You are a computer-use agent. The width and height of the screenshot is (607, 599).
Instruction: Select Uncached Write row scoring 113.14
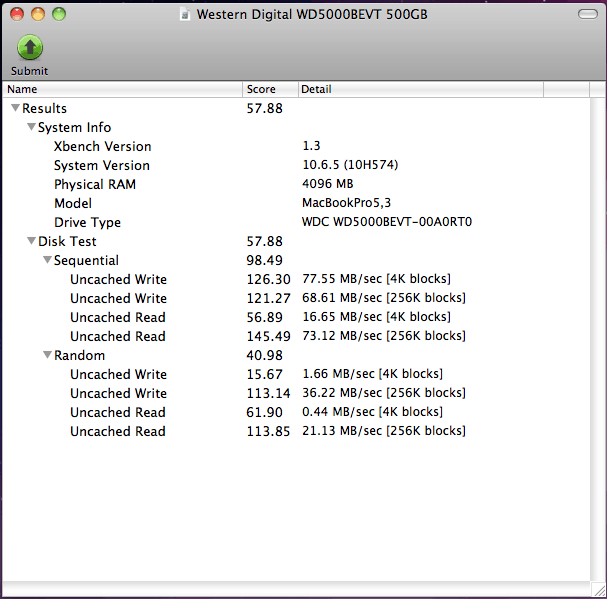(x=296, y=393)
